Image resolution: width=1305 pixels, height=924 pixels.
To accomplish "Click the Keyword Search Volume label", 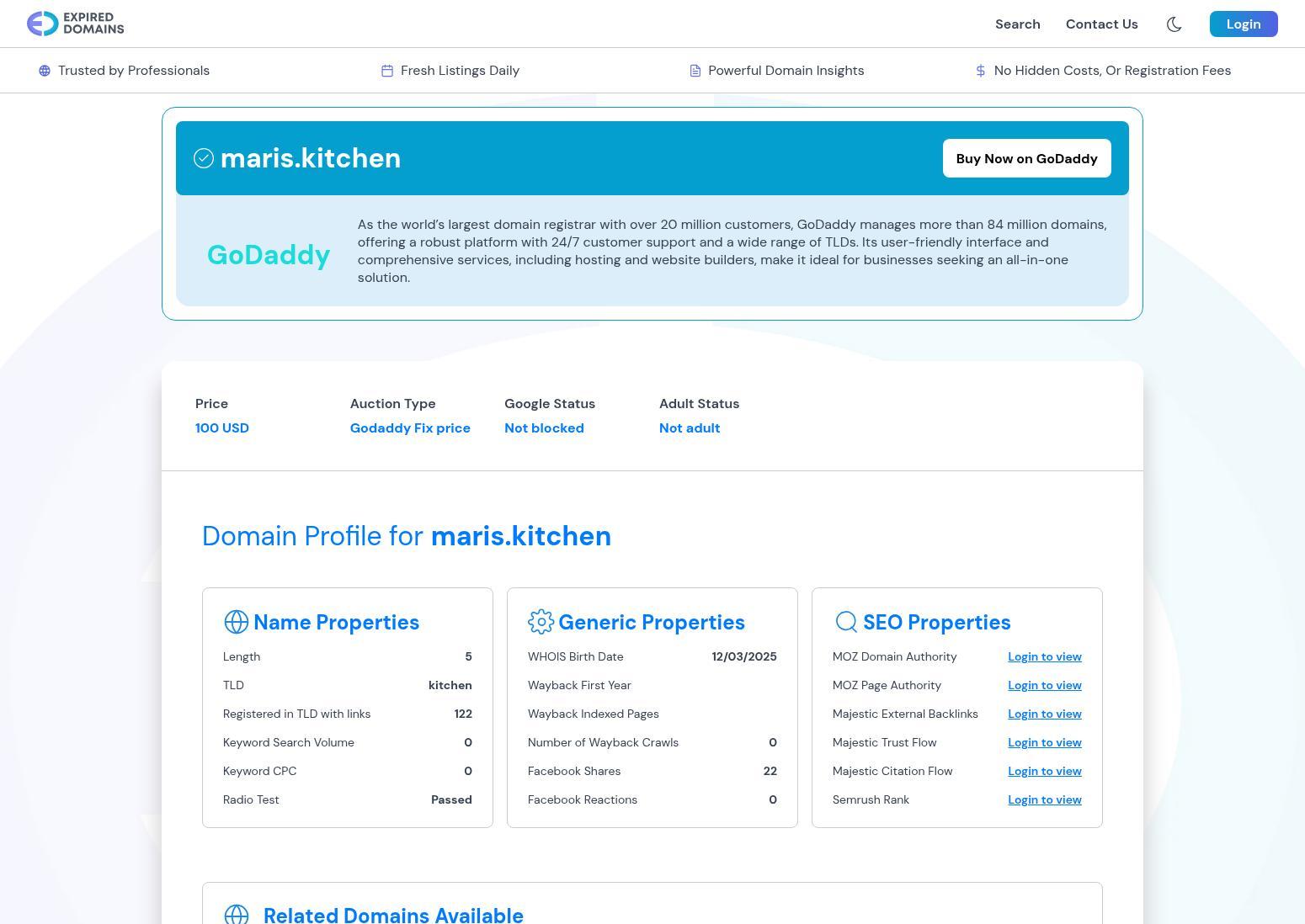I will coord(289,742).
